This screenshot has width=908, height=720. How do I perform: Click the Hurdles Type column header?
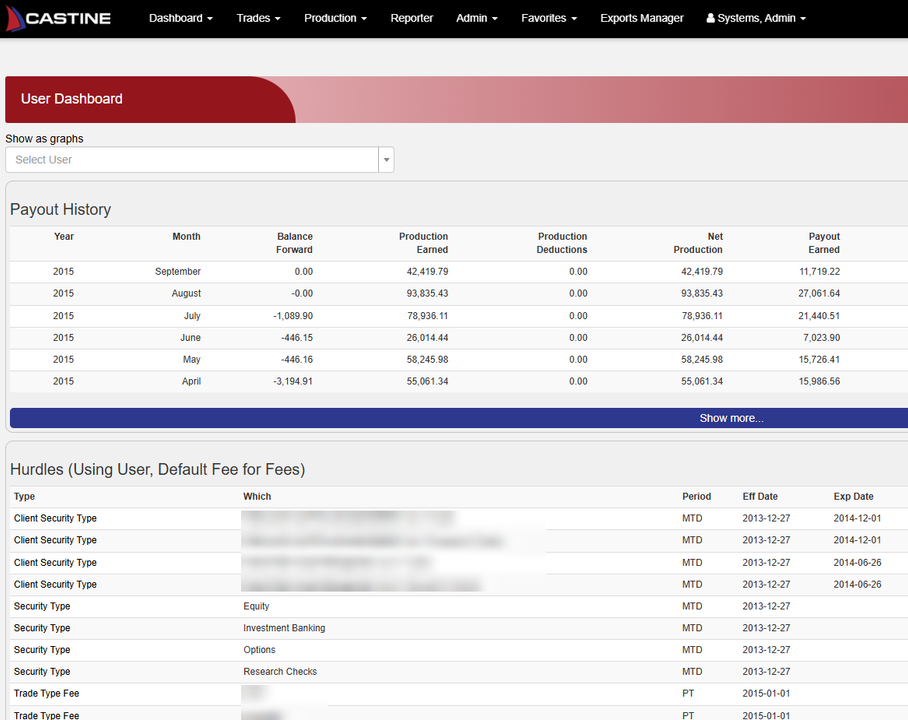point(24,496)
